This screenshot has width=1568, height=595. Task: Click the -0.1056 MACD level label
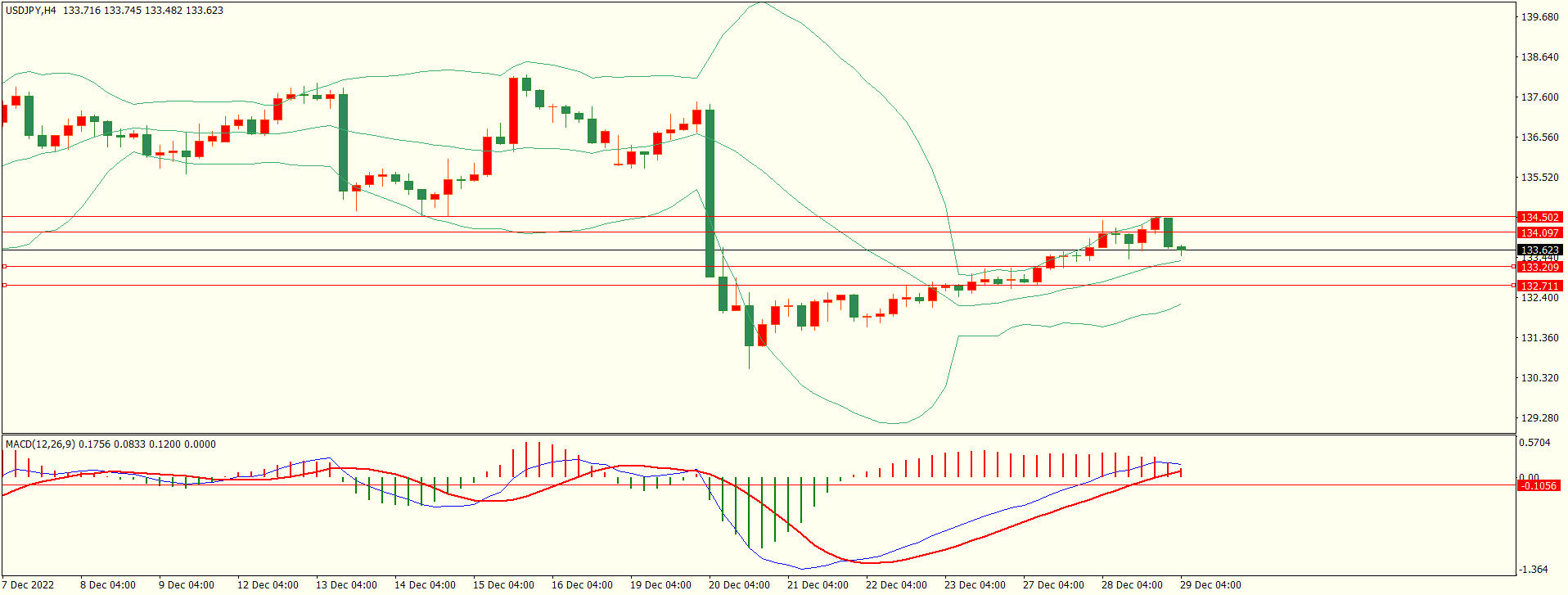(1538, 486)
